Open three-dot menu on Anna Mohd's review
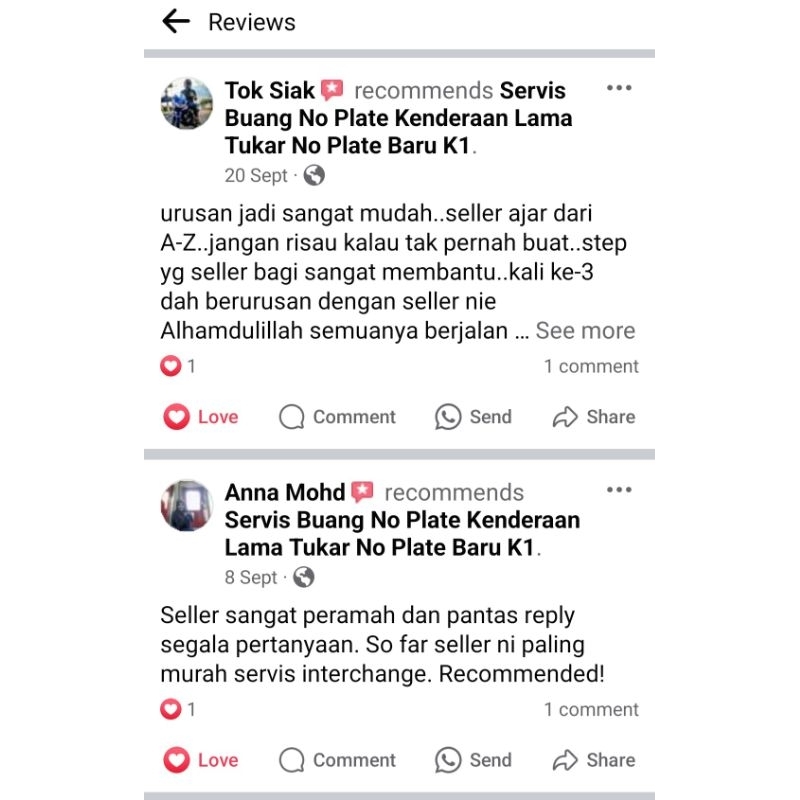800x800 pixels. 619,490
